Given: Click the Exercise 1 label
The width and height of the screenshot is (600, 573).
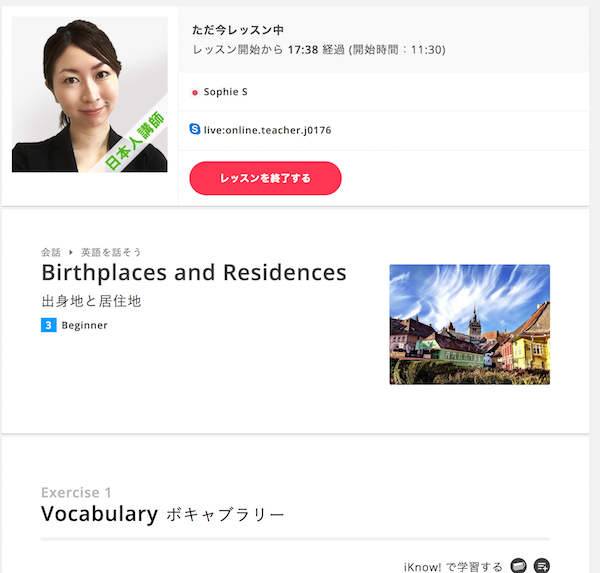Looking at the screenshot, I should (x=76, y=492).
